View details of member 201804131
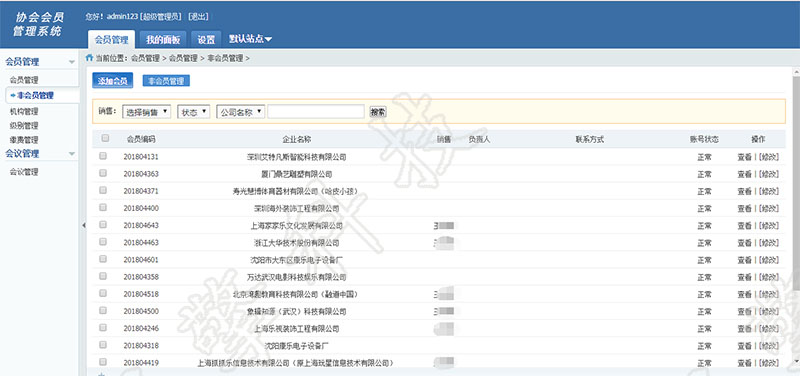 pyautogui.click(x=744, y=157)
